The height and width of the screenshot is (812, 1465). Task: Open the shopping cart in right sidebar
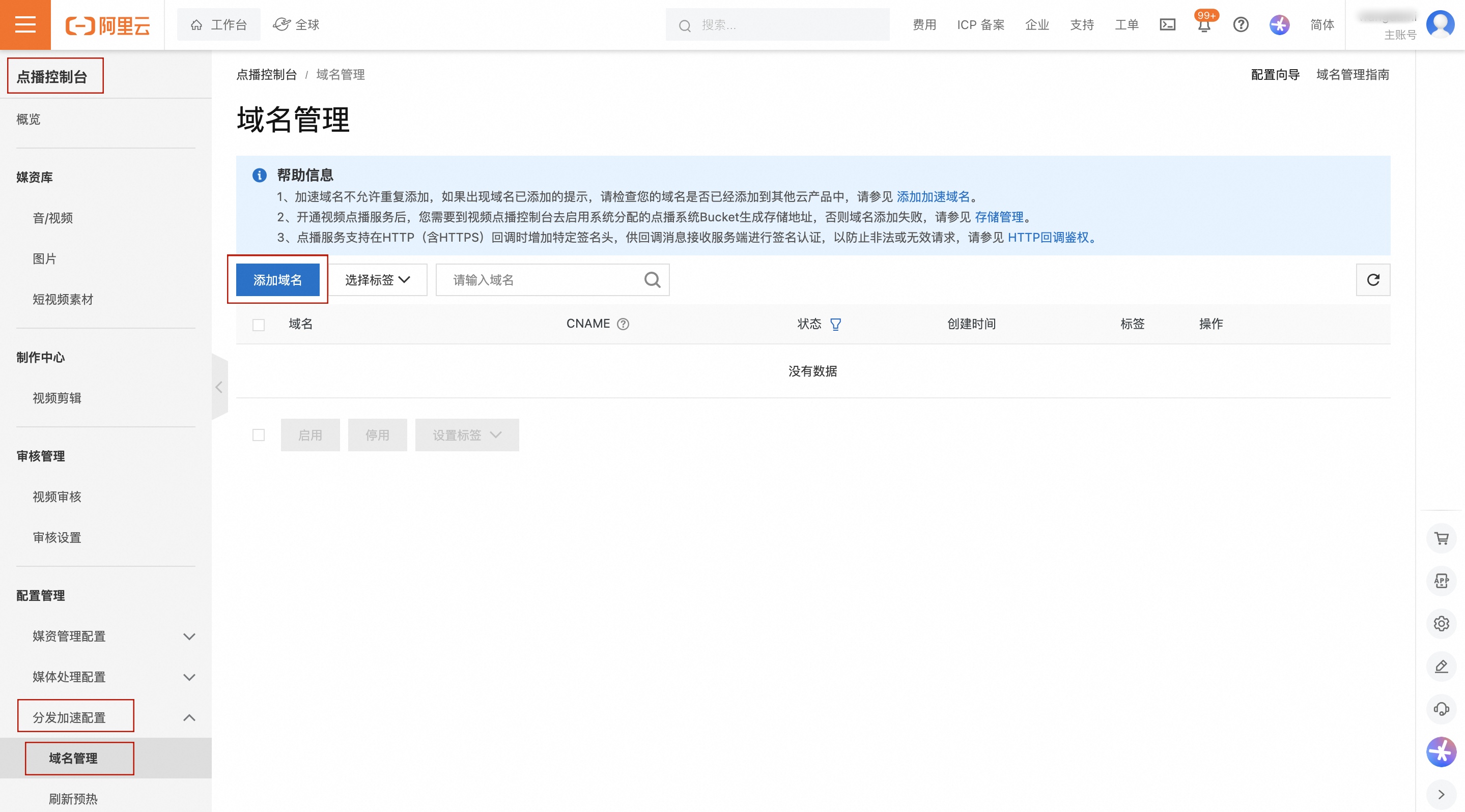click(1441, 538)
